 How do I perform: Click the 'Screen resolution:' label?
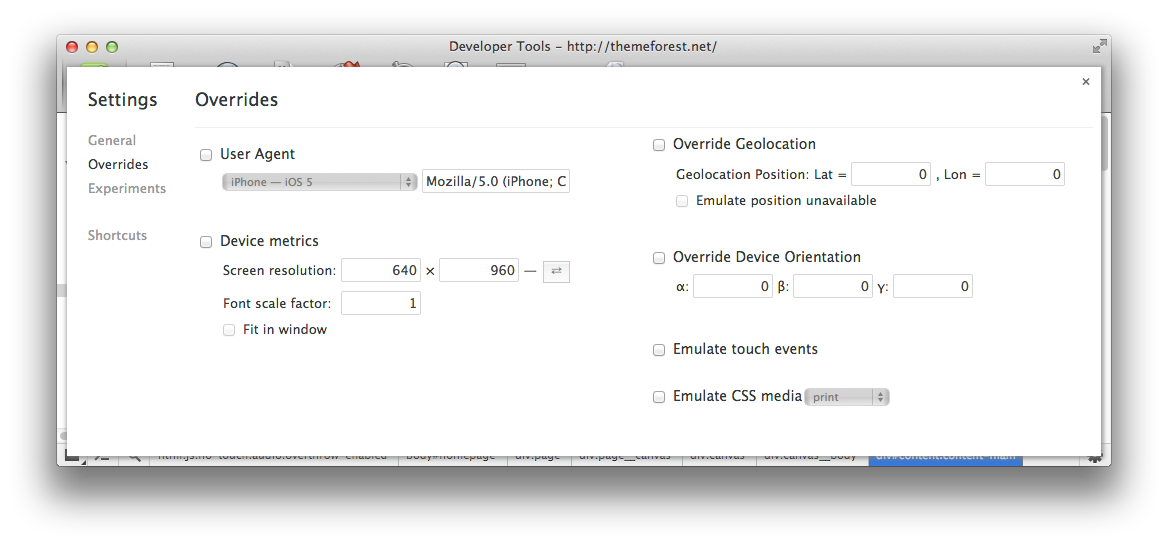(279, 270)
